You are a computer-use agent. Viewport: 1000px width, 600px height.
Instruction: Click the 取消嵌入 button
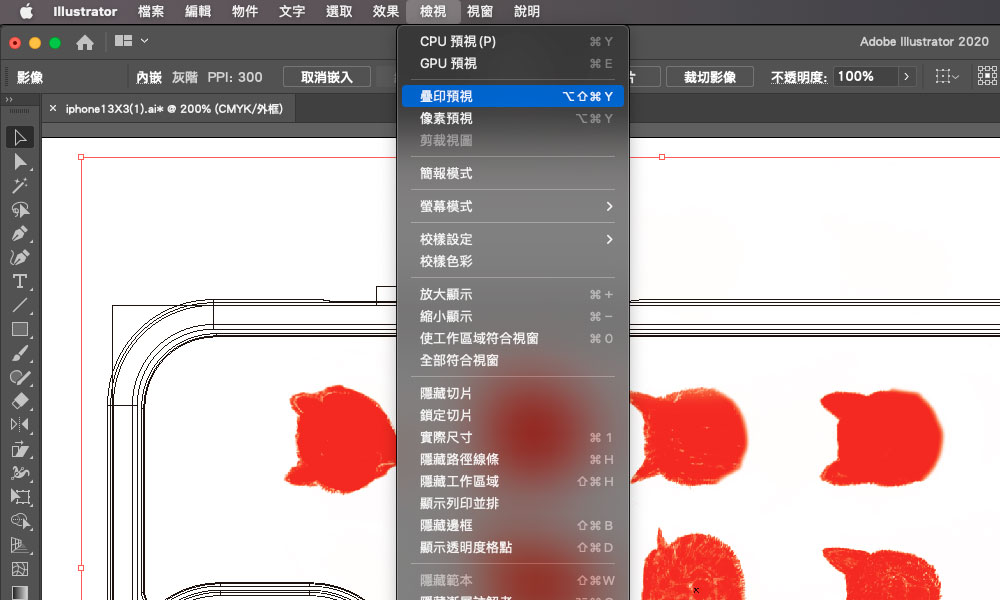tap(326, 77)
